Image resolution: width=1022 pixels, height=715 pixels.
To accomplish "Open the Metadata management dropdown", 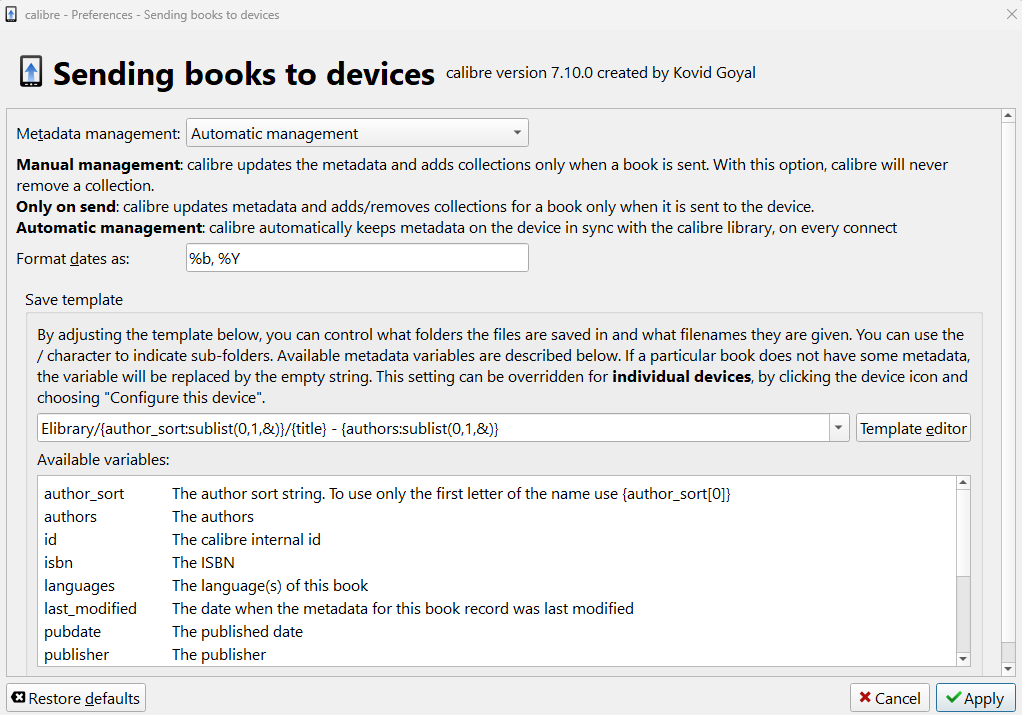I will tap(357, 133).
